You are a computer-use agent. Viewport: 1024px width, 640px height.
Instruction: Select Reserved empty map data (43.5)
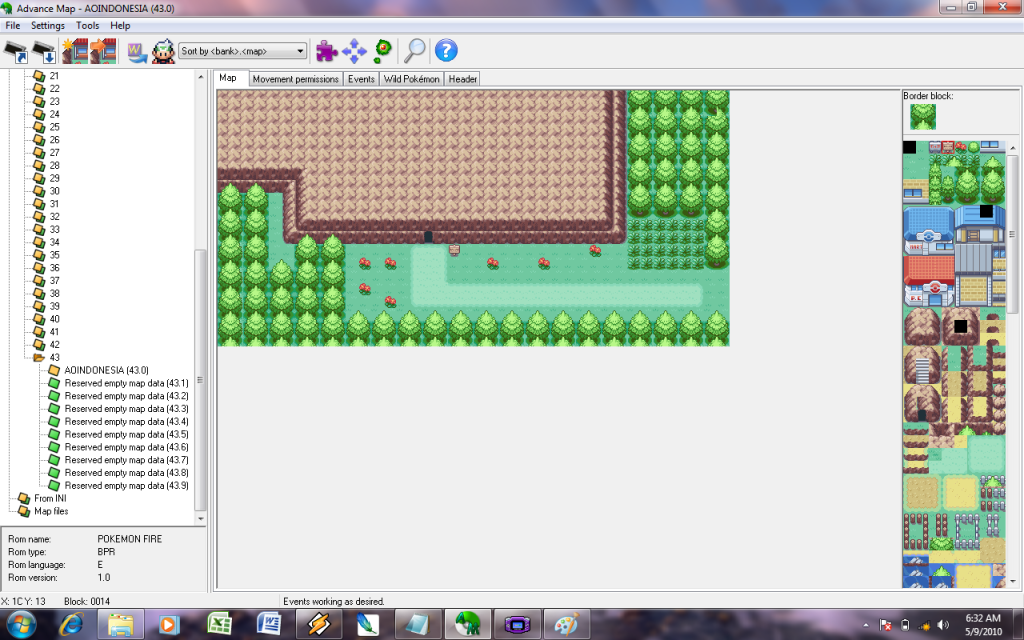[x=127, y=434]
